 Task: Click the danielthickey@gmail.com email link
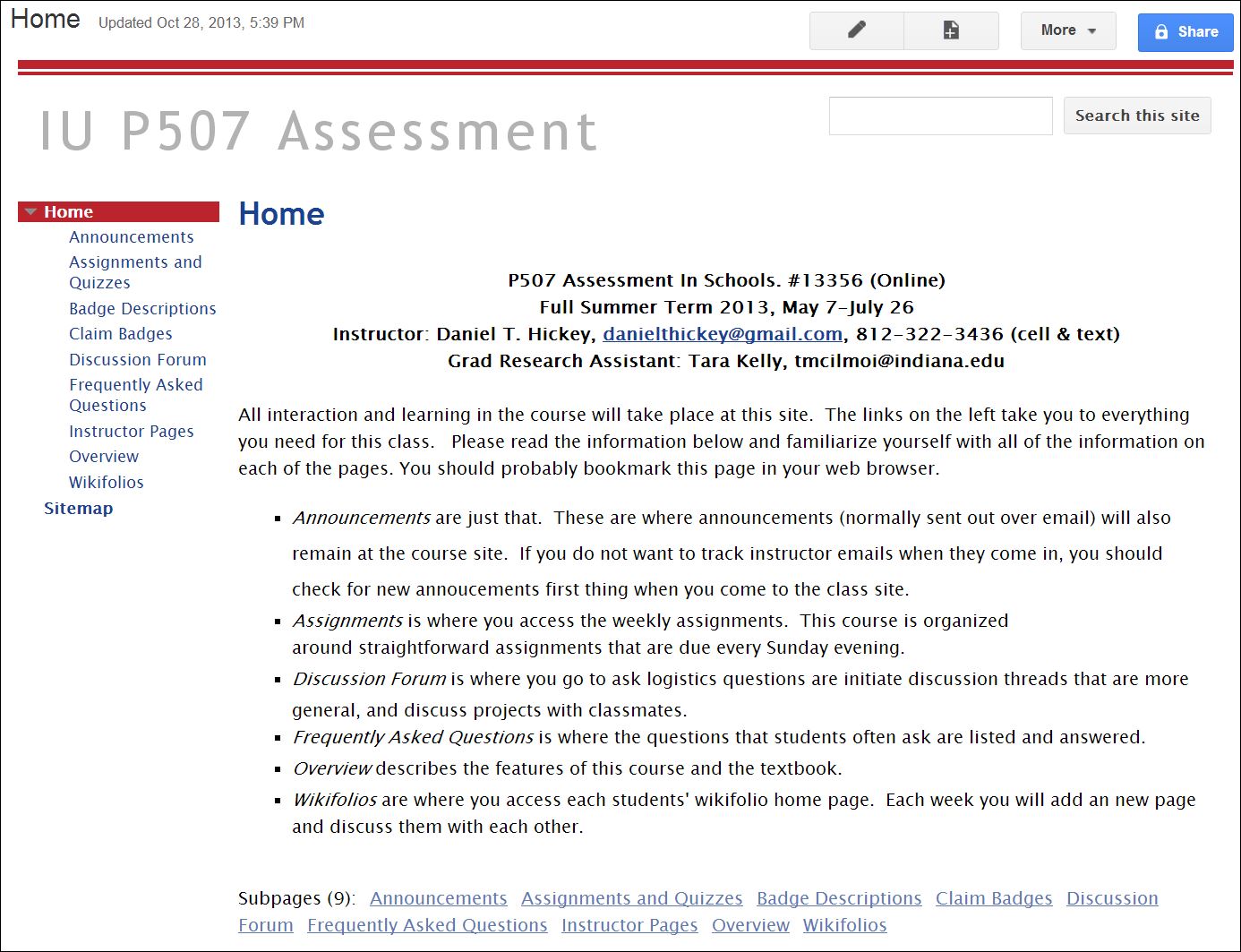coord(722,334)
